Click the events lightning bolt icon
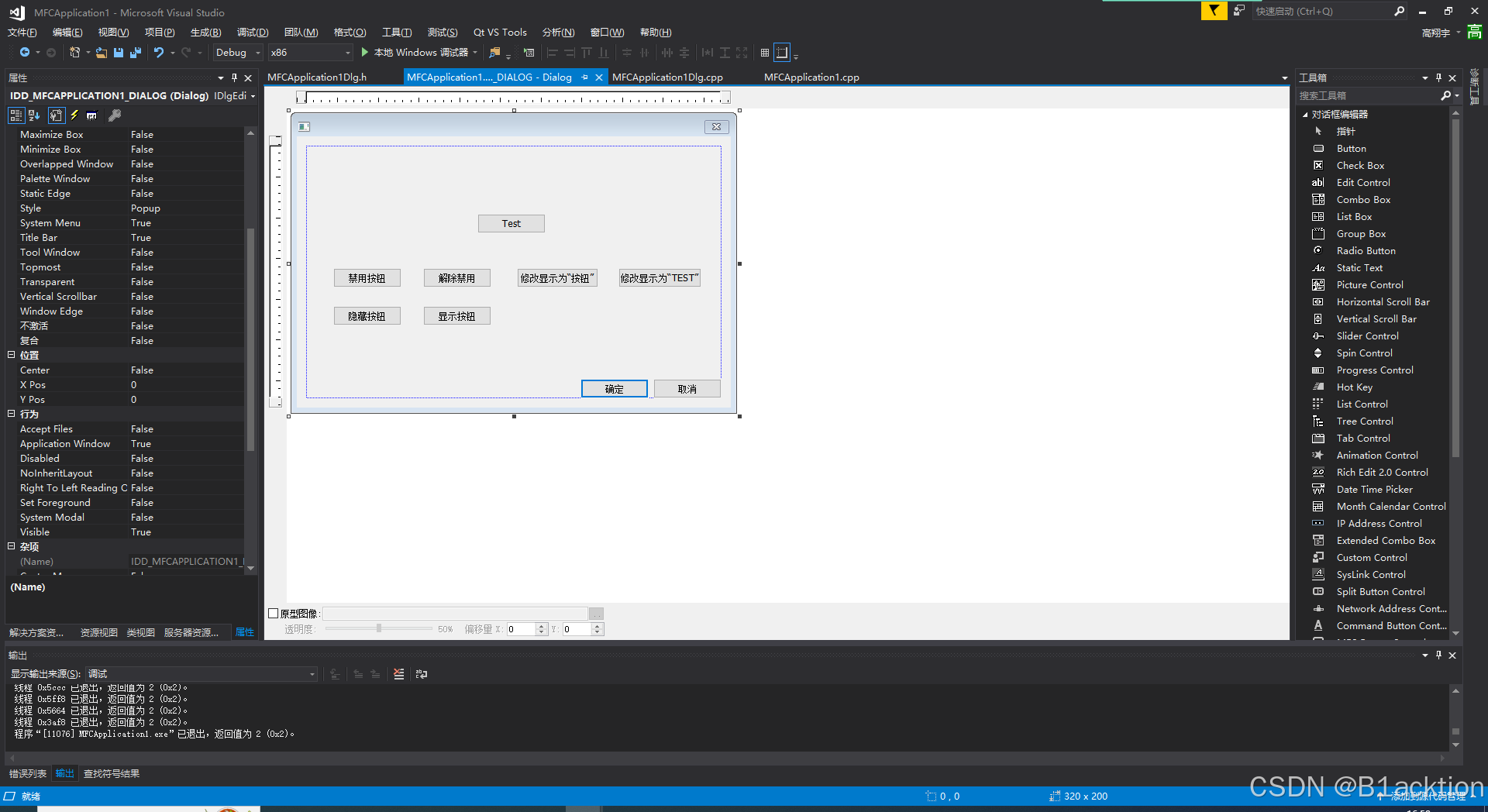Viewport: 1488px width, 812px height. click(74, 115)
